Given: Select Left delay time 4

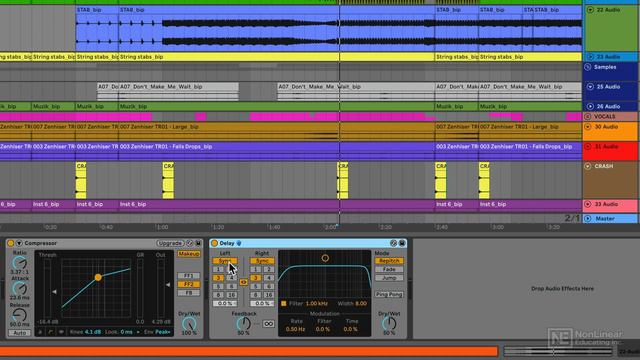Looking at the screenshot, I should coord(231,278).
